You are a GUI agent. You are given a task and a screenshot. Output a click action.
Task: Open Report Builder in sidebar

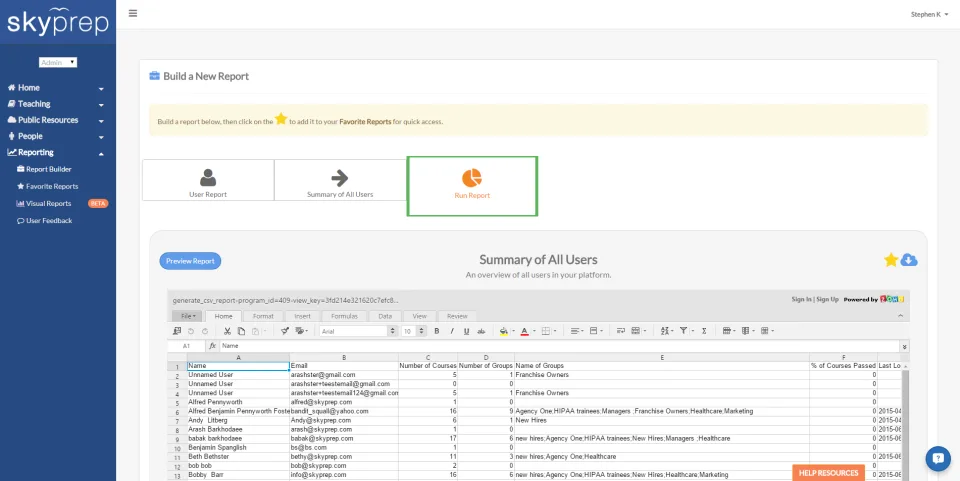tap(44, 170)
